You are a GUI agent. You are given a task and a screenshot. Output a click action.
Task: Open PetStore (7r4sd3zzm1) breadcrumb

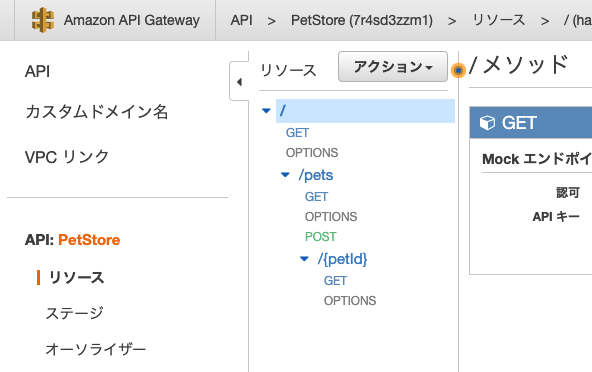click(362, 20)
